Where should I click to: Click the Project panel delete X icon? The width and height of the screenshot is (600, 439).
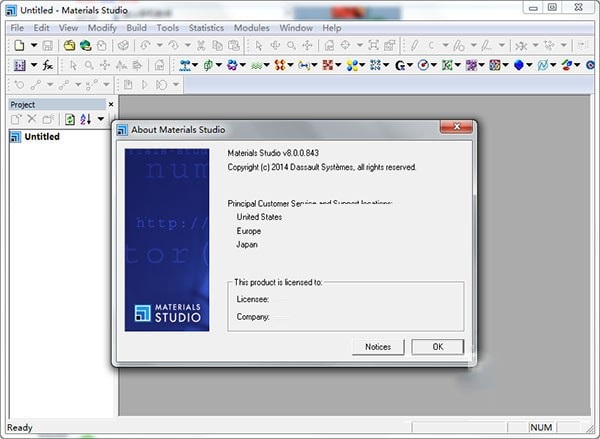[32, 119]
